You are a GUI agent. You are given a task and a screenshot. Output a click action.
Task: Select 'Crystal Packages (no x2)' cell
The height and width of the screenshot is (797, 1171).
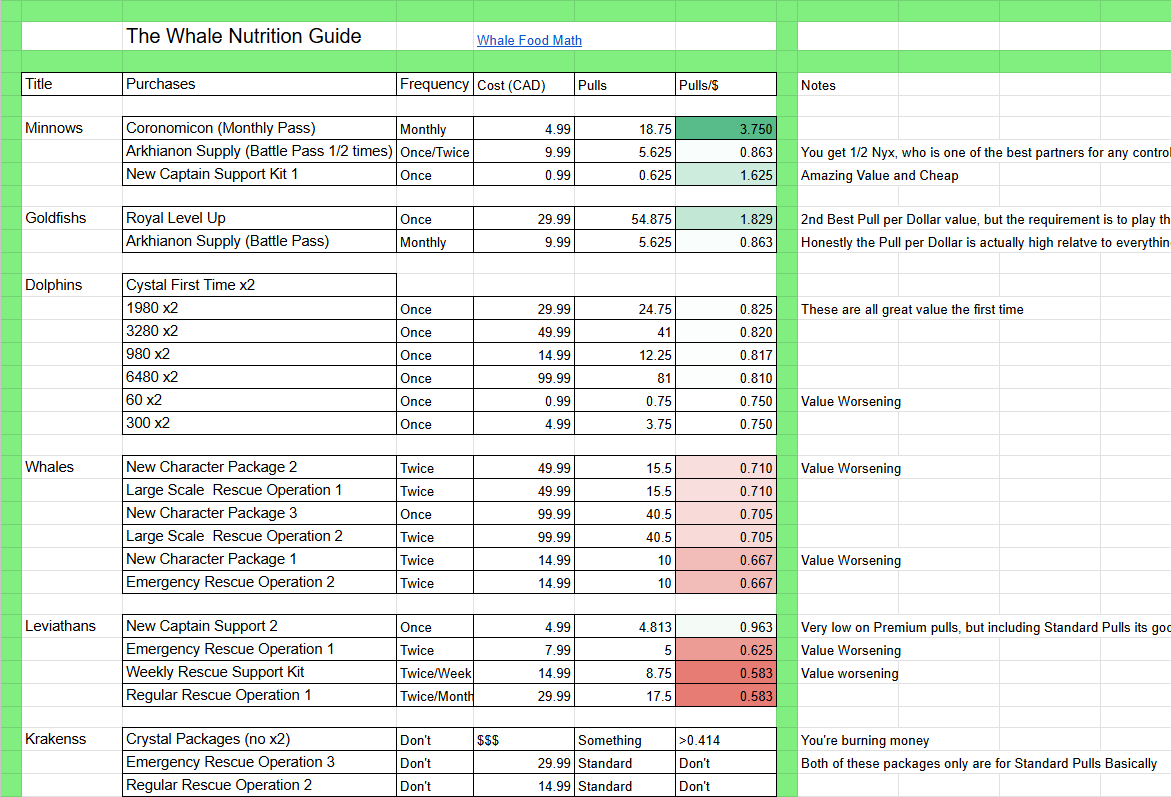tap(259, 739)
